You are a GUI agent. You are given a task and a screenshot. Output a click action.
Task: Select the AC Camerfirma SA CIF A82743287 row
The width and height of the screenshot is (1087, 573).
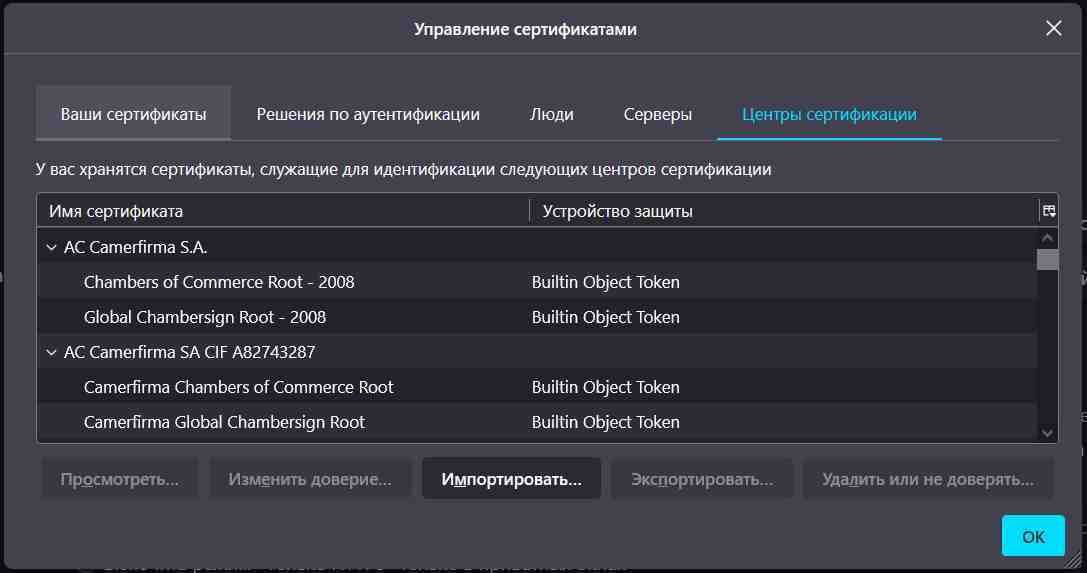[x=537, y=352]
